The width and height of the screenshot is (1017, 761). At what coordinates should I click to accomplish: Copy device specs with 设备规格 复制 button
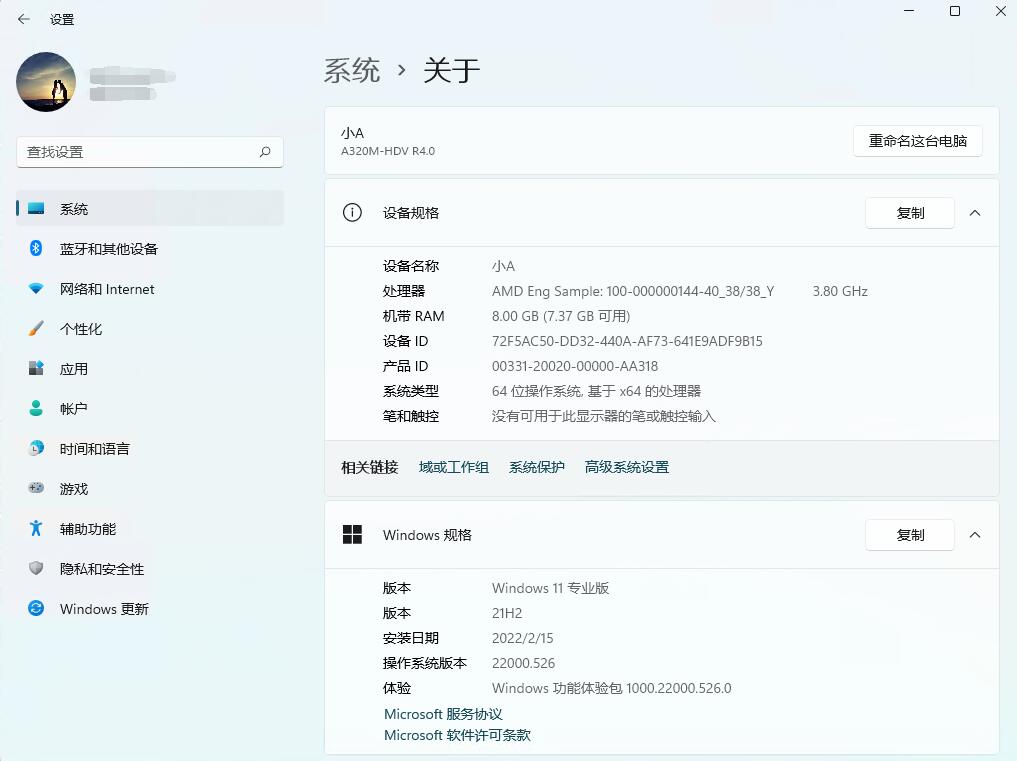910,213
